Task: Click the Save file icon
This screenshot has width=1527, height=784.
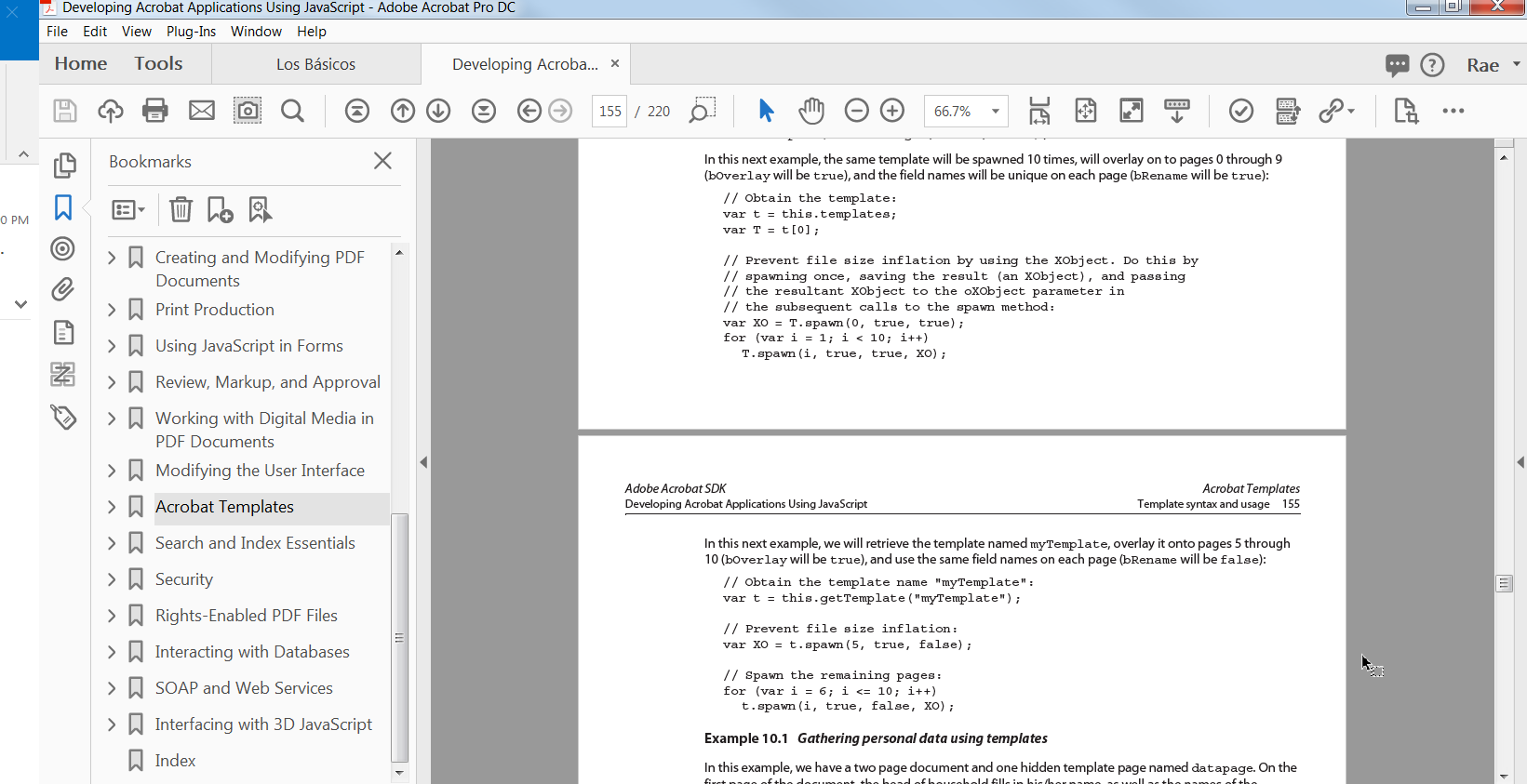Action: 65,111
